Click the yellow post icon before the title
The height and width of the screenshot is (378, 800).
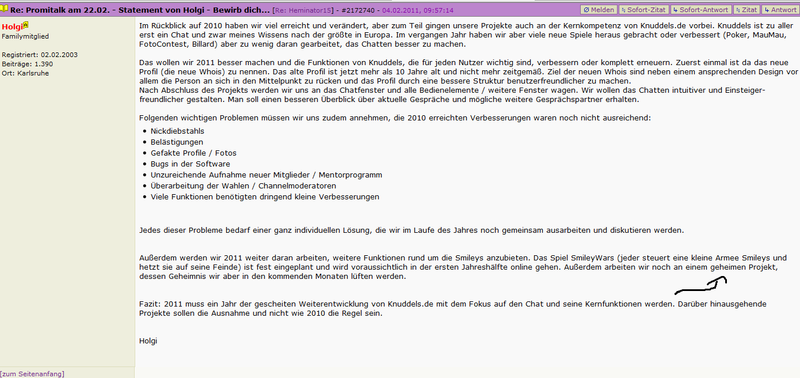coord(4,9)
